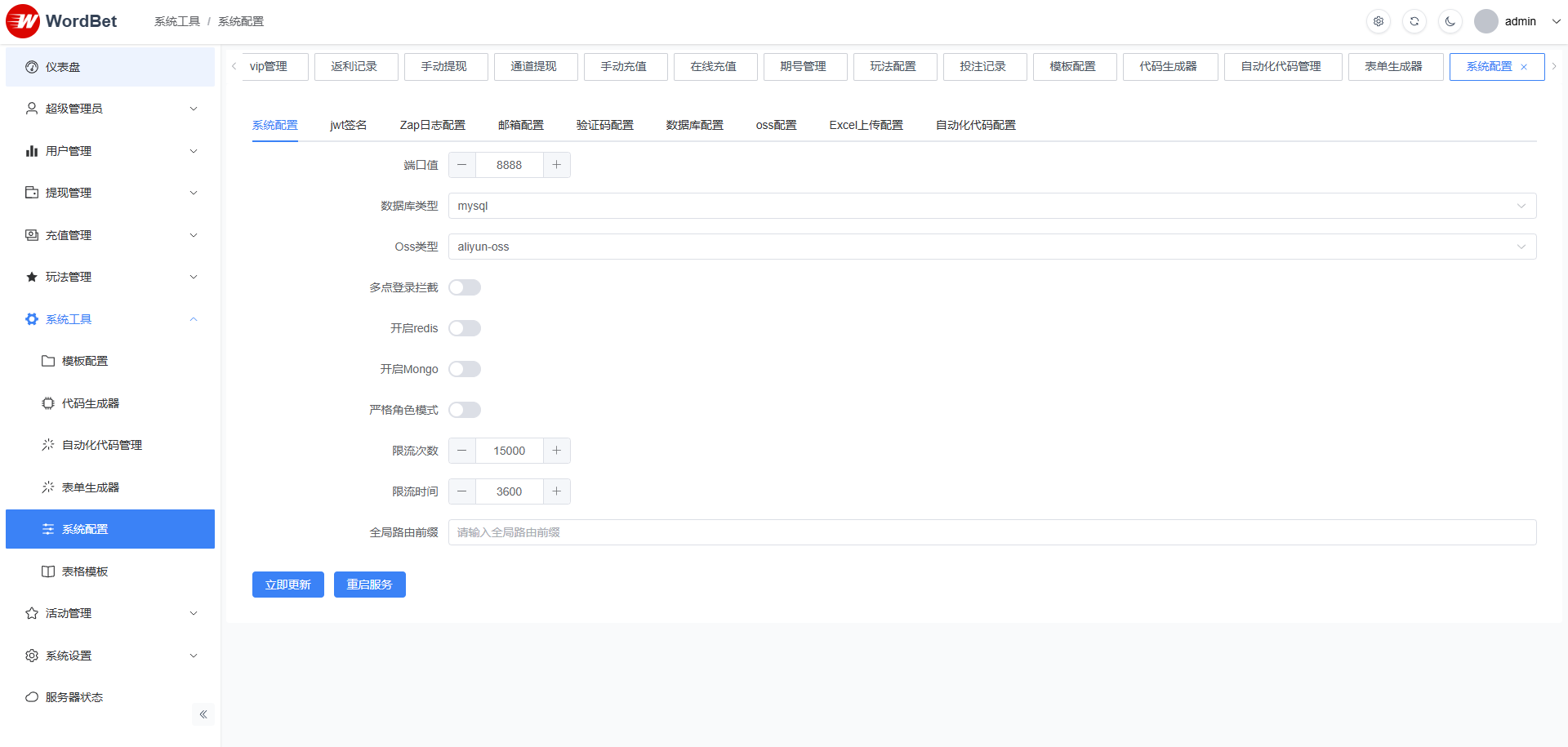Switch to the jwt签名 tab
The image size is (1568, 747).
[349, 125]
